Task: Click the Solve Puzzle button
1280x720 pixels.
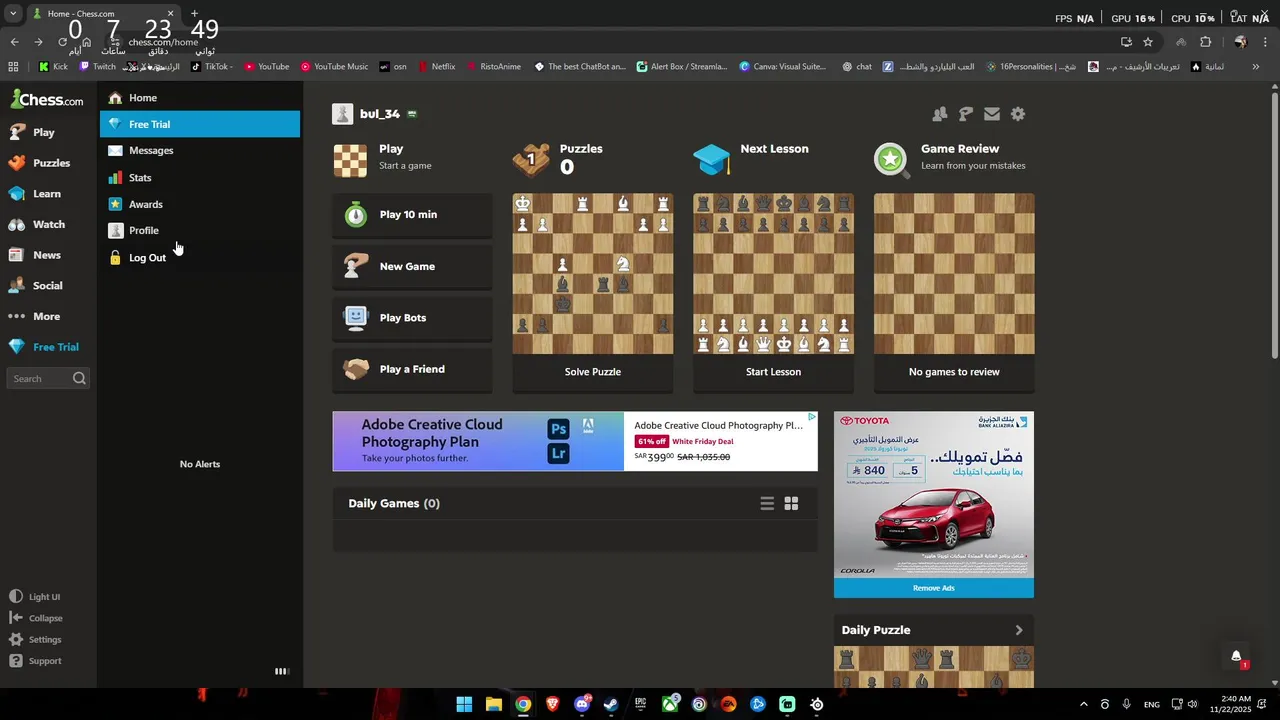Action: click(593, 372)
